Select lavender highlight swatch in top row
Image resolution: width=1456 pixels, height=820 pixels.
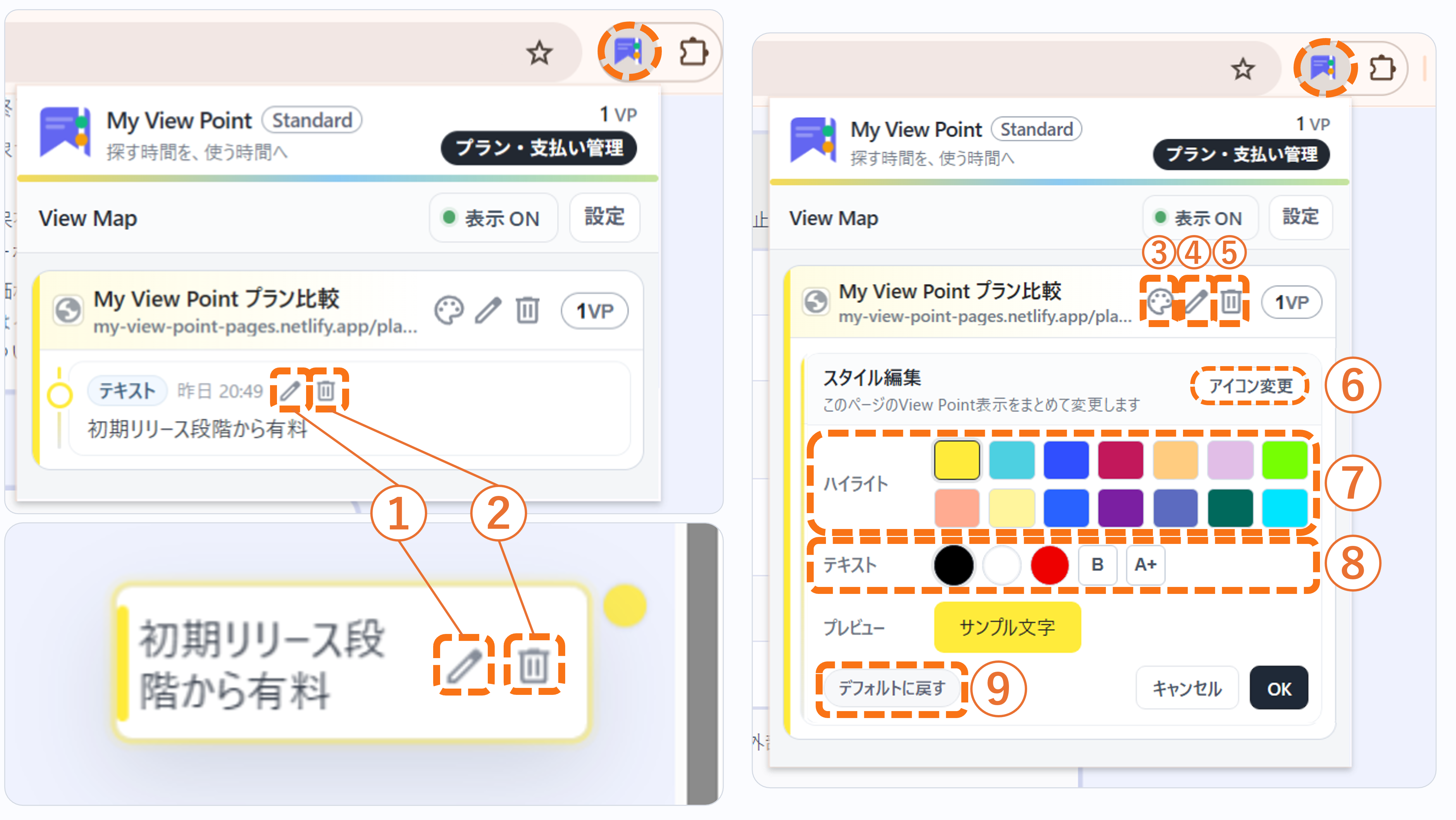tap(1230, 460)
